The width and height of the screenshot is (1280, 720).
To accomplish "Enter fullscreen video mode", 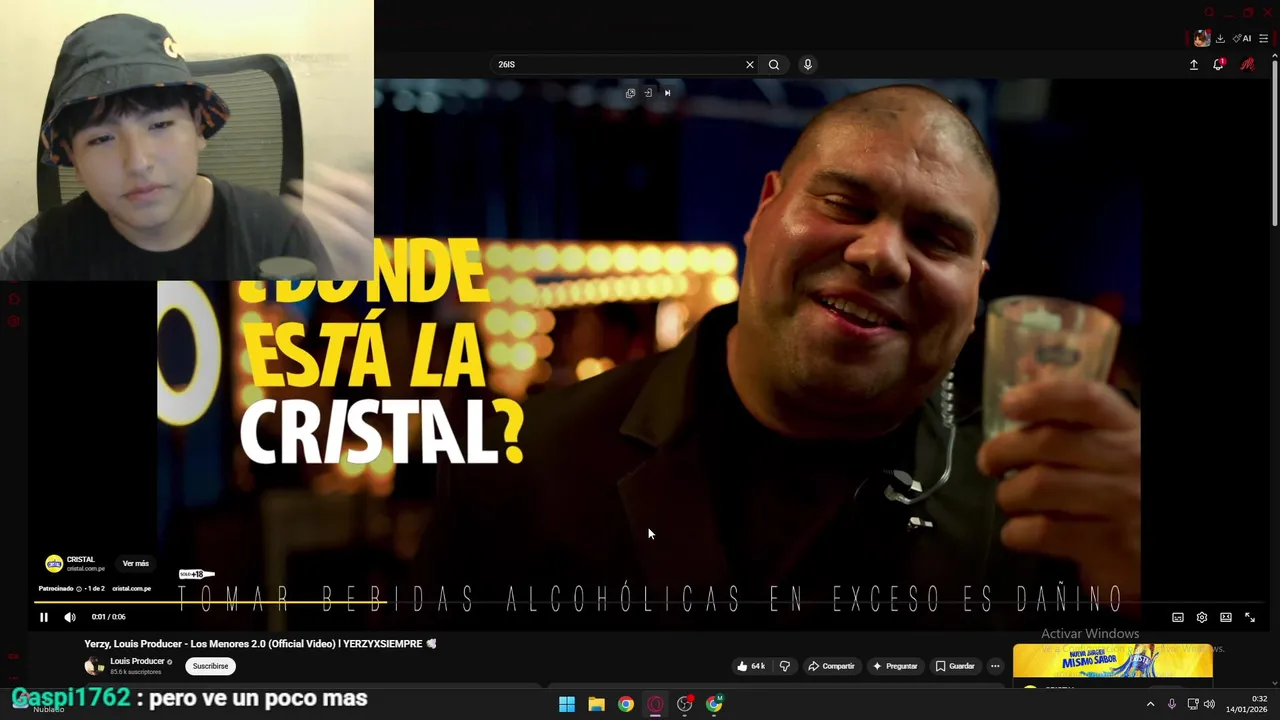I will click(1250, 617).
